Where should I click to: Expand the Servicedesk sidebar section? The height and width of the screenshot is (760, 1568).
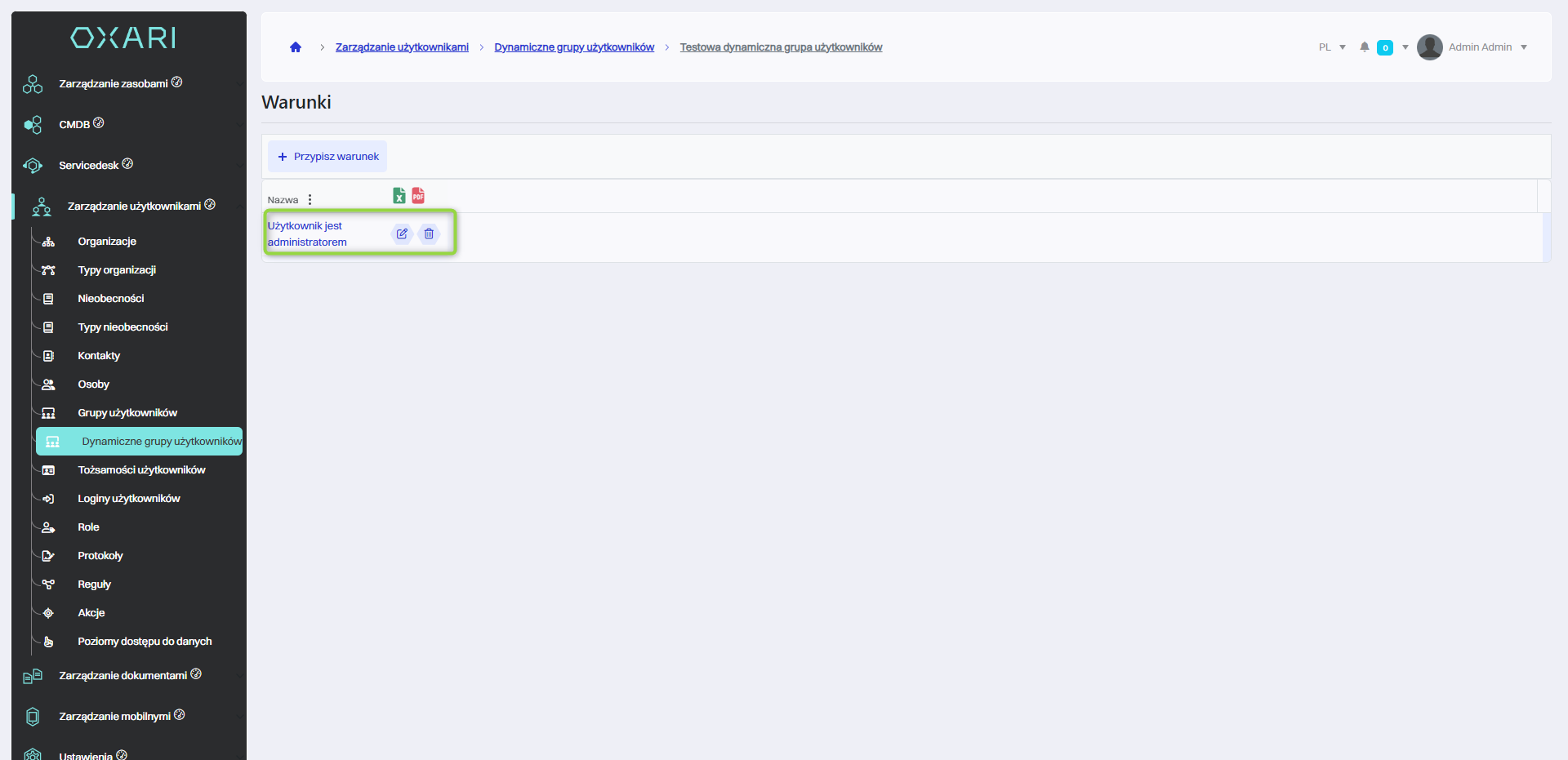click(88, 165)
